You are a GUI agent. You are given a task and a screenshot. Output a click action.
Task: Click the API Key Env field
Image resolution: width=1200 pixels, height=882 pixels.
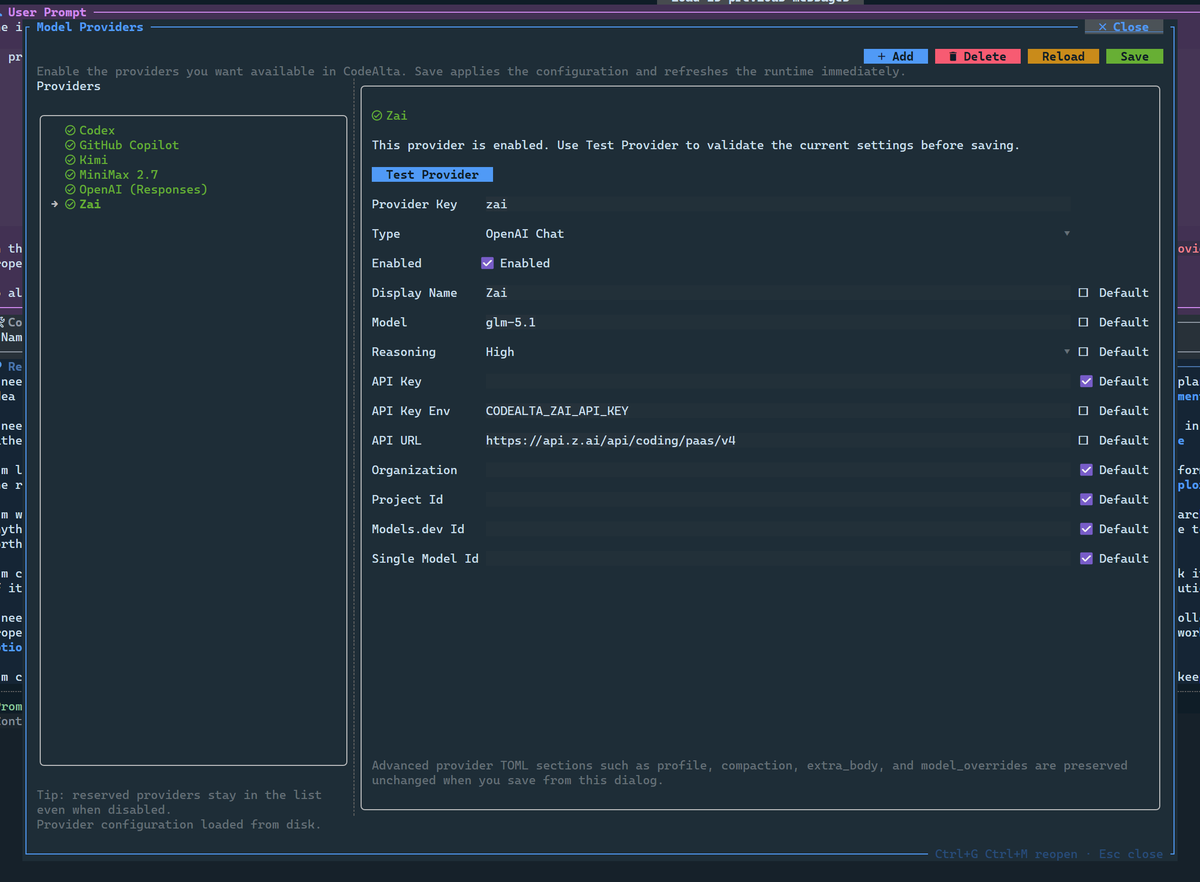(777, 411)
